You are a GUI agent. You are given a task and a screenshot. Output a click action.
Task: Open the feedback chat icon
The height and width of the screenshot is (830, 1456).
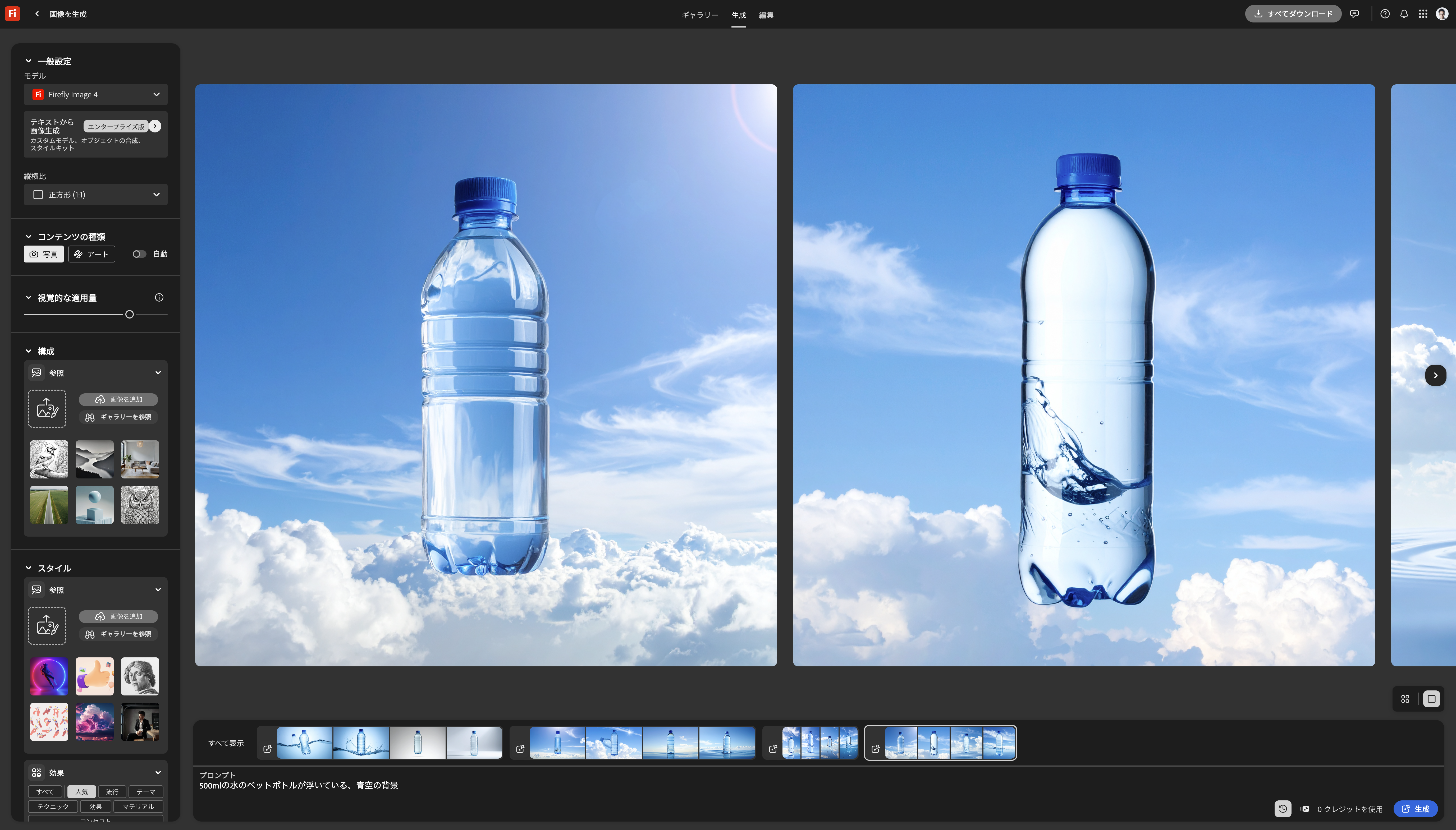(x=1354, y=14)
